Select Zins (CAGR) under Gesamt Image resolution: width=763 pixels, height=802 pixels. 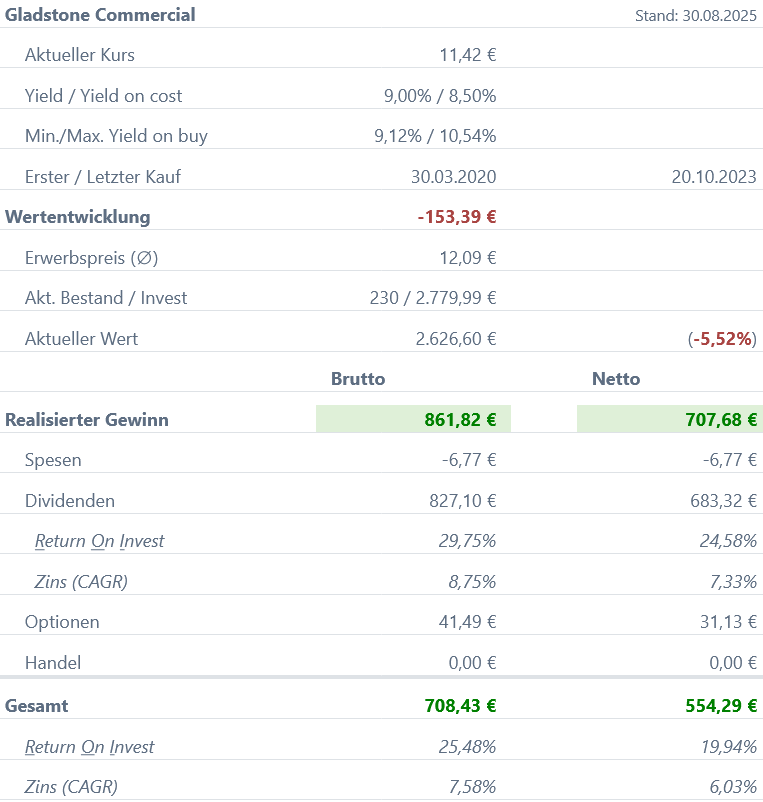click(71, 787)
